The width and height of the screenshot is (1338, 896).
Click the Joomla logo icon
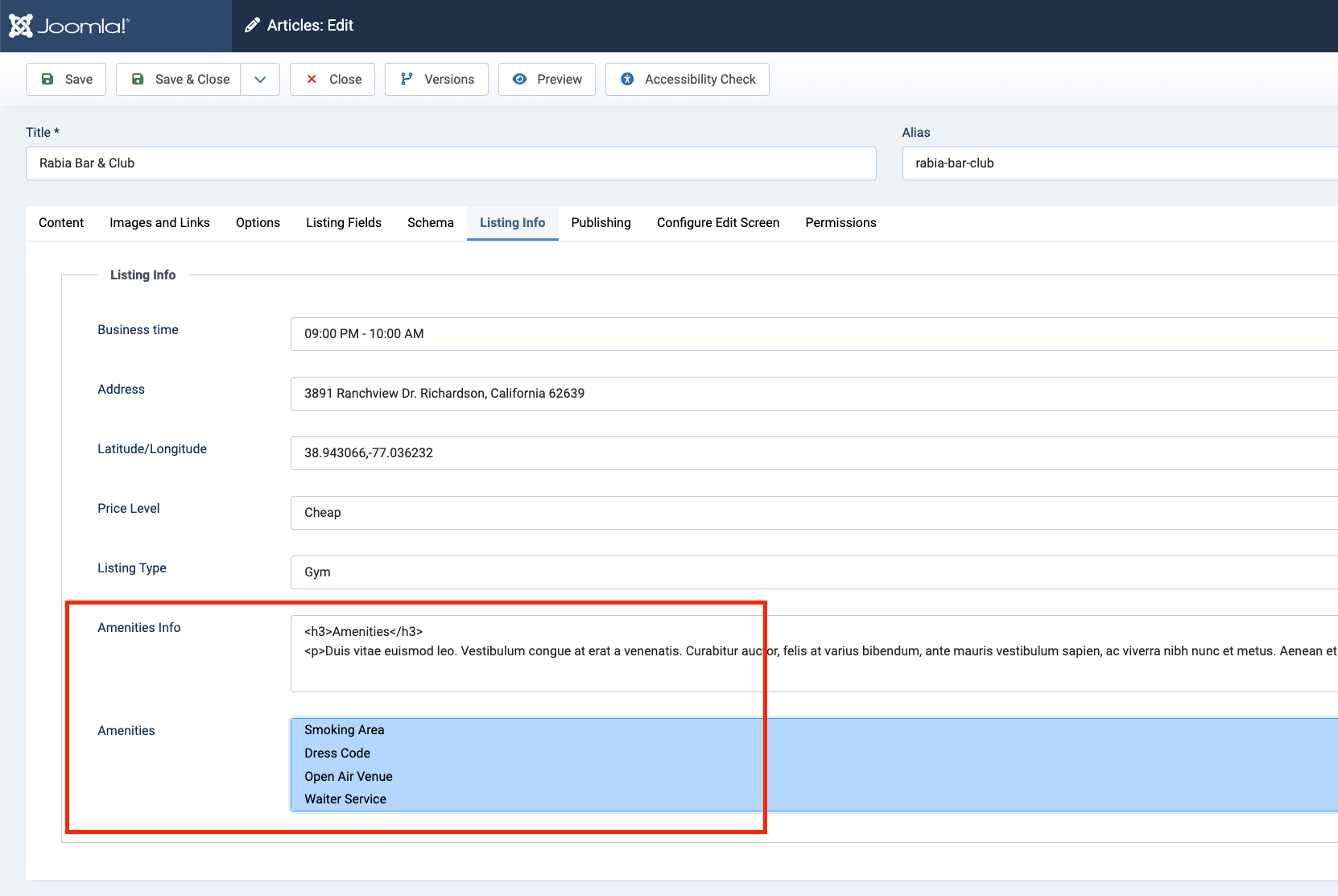click(x=21, y=26)
